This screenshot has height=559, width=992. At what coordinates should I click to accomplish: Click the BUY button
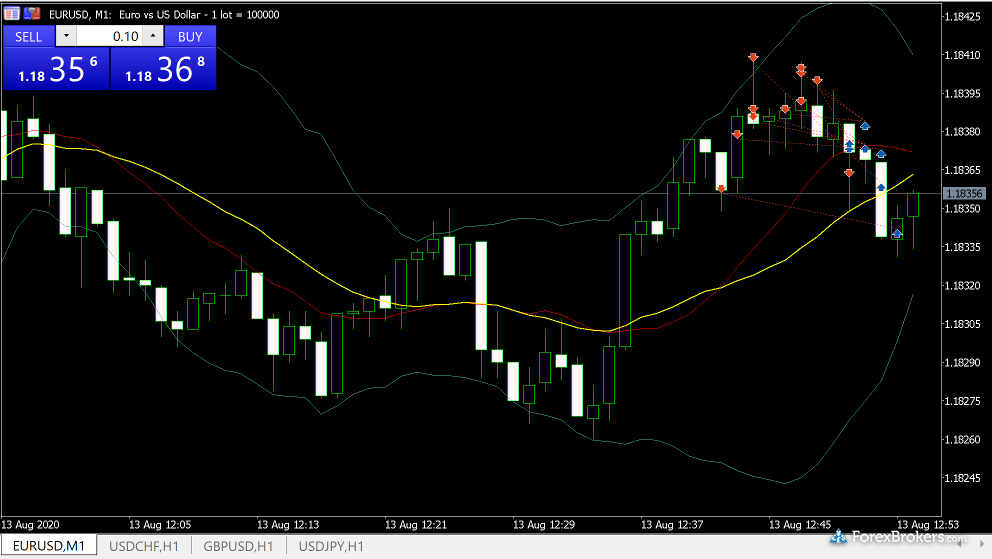click(190, 36)
